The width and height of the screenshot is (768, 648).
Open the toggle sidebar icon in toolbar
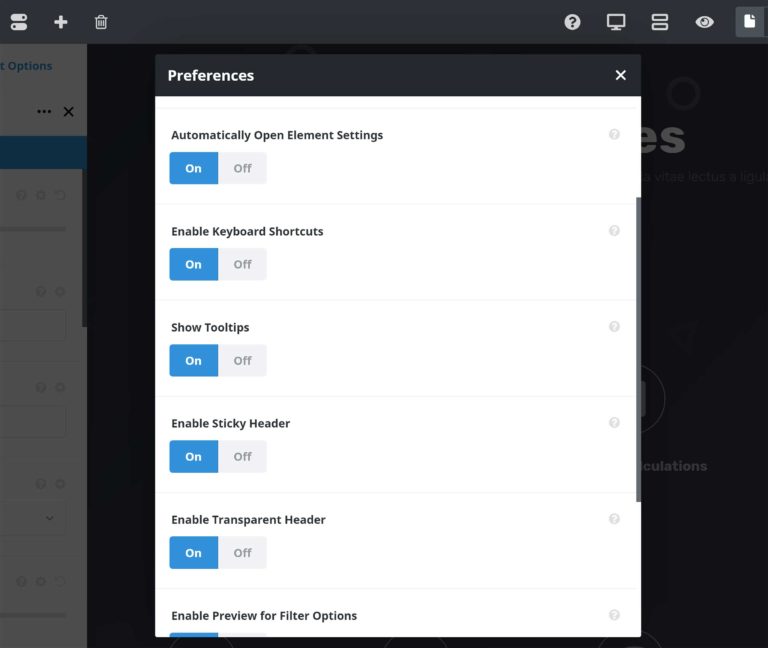tap(19, 22)
